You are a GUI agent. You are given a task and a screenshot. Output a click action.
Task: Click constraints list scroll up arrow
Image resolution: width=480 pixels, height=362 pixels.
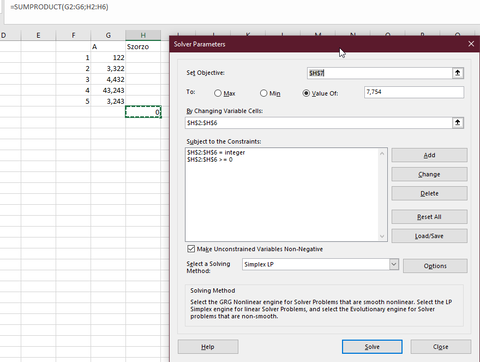(382, 154)
